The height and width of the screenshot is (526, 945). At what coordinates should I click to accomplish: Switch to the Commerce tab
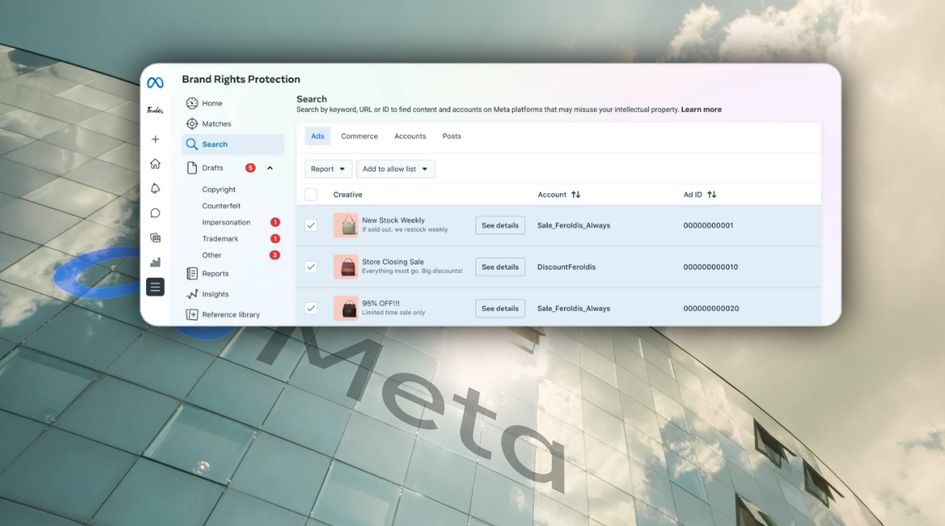pos(359,136)
